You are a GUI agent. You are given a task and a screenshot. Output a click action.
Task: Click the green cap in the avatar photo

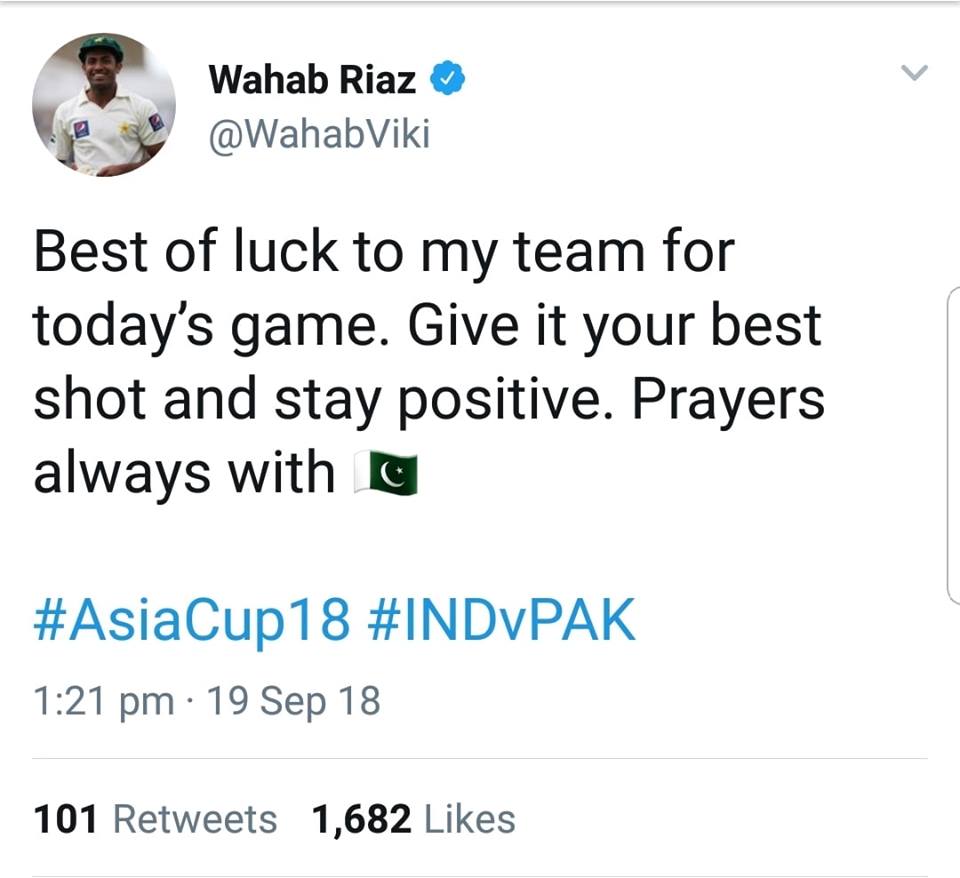click(x=101, y=47)
